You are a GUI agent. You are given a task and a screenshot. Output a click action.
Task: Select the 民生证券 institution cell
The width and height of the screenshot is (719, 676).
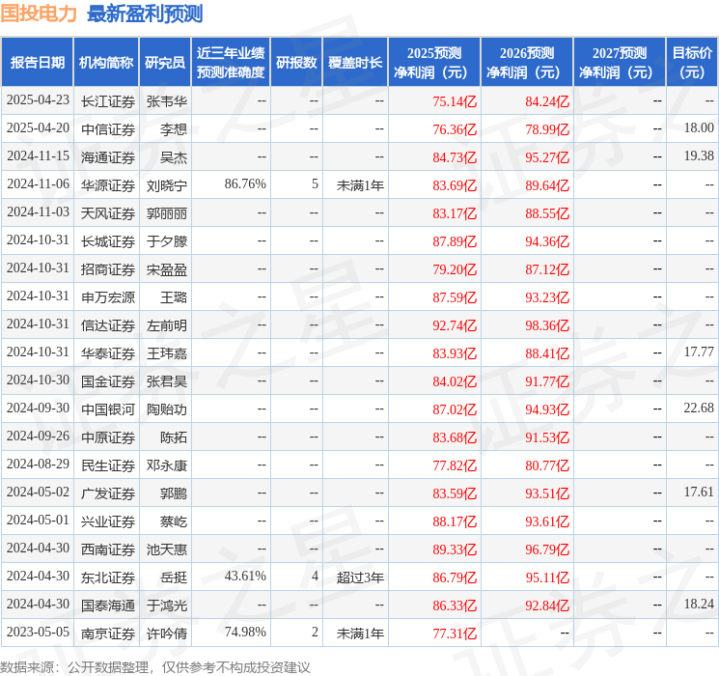108,465
